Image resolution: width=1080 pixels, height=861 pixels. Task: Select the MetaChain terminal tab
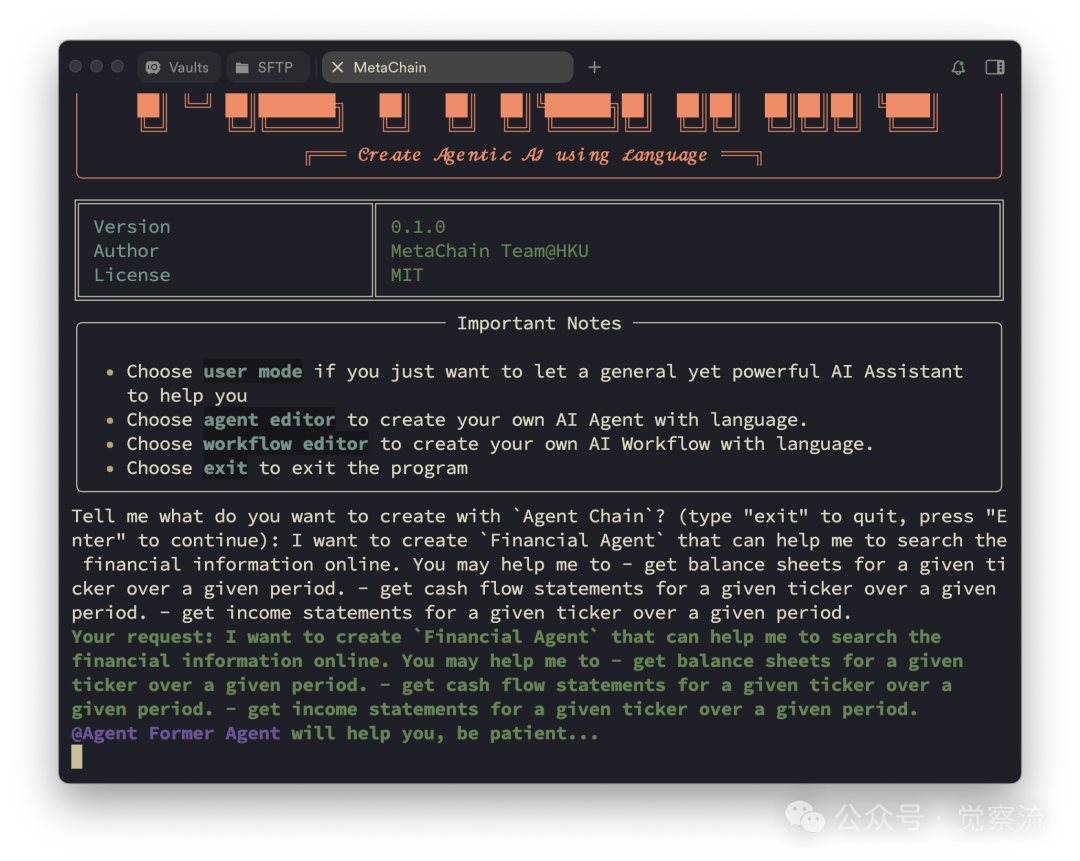[x=448, y=68]
